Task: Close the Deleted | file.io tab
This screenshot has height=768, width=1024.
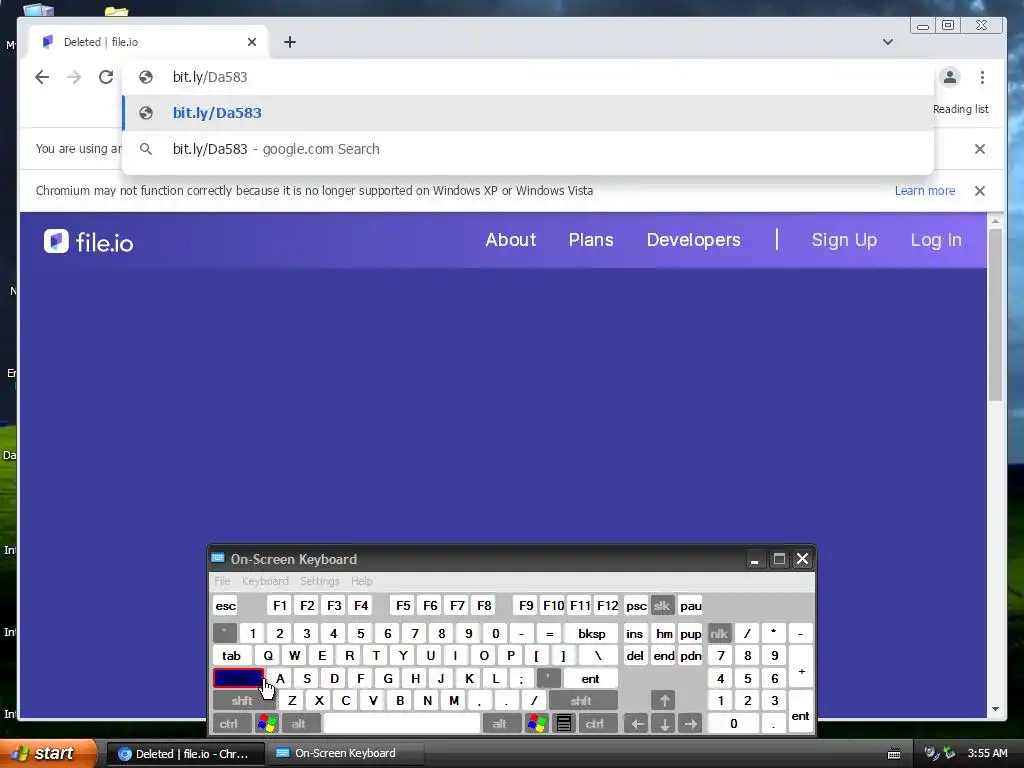Action: point(252,42)
